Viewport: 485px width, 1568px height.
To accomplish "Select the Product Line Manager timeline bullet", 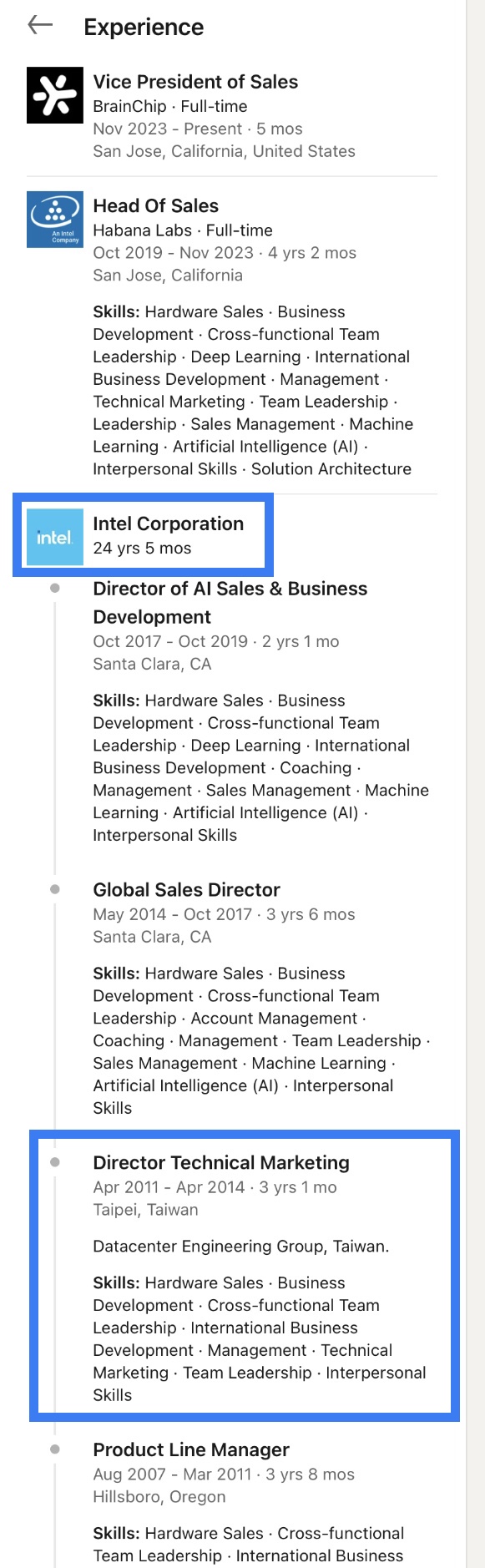I will [x=55, y=1449].
